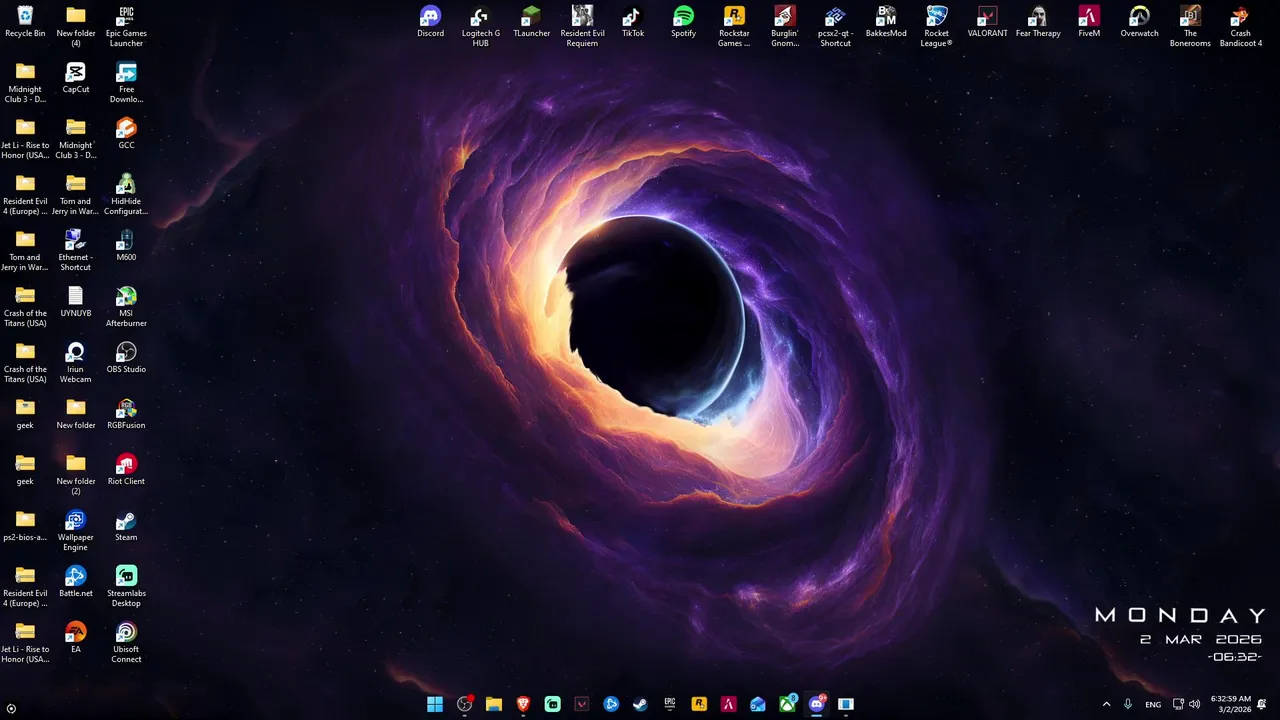Open Streamlabs from the taskbar
The image size is (1280, 720).
click(552, 704)
